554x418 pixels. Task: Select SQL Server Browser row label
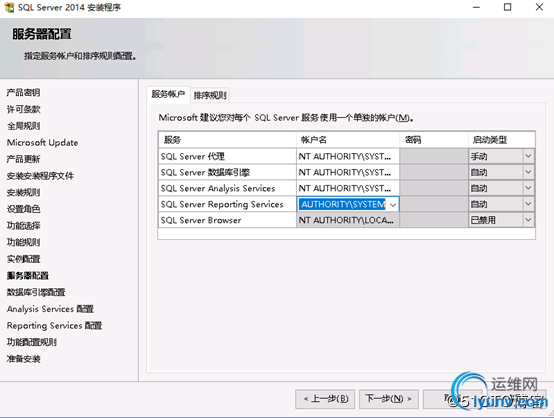tap(201, 220)
